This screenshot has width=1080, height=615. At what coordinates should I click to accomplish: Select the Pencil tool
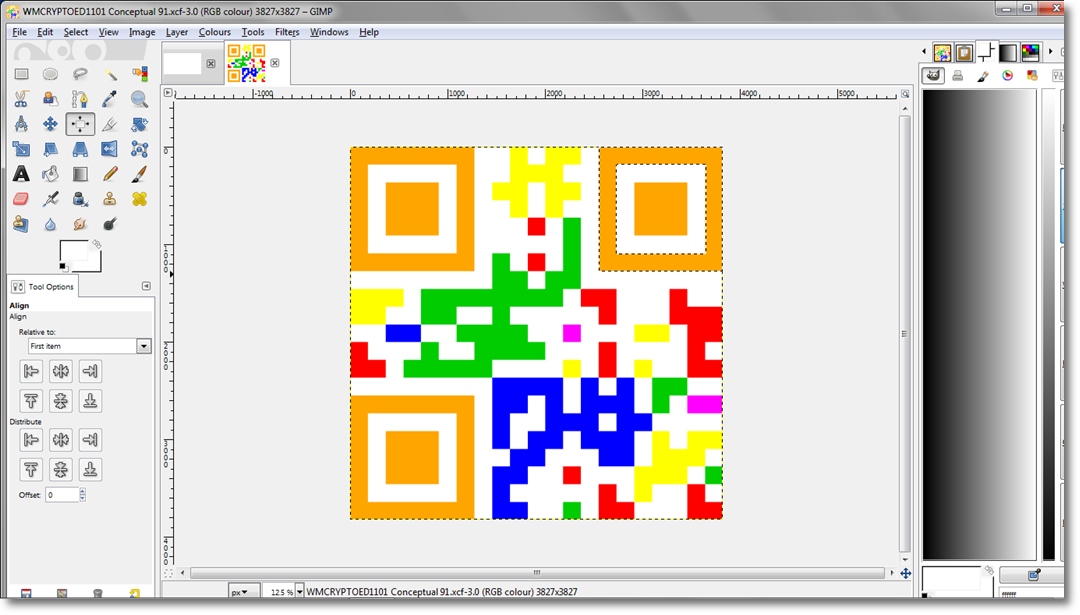tap(110, 174)
